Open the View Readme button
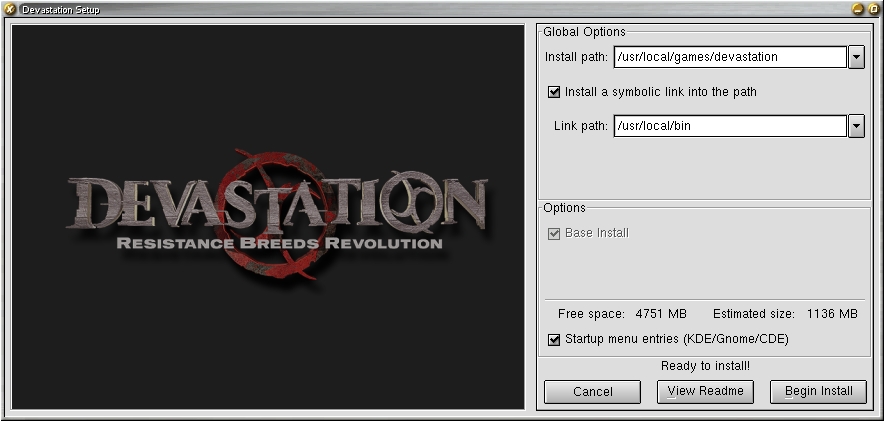The image size is (884, 421). click(705, 392)
